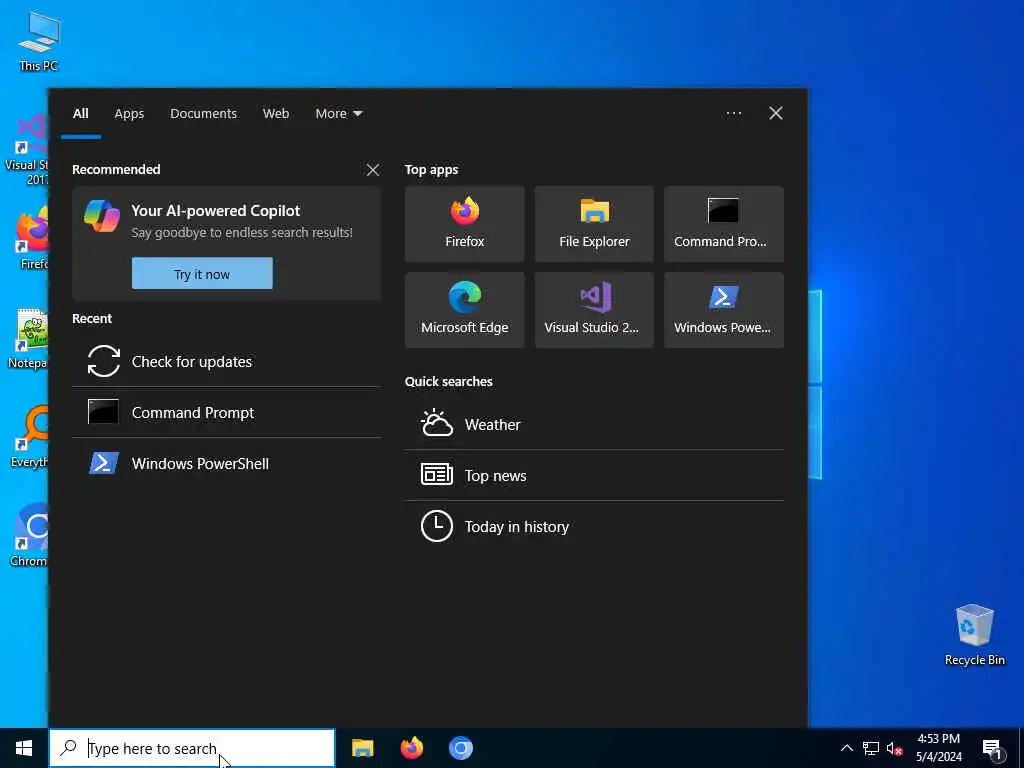The height and width of the screenshot is (768, 1024).
Task: Select the This PC desktop icon
Action: click(39, 41)
